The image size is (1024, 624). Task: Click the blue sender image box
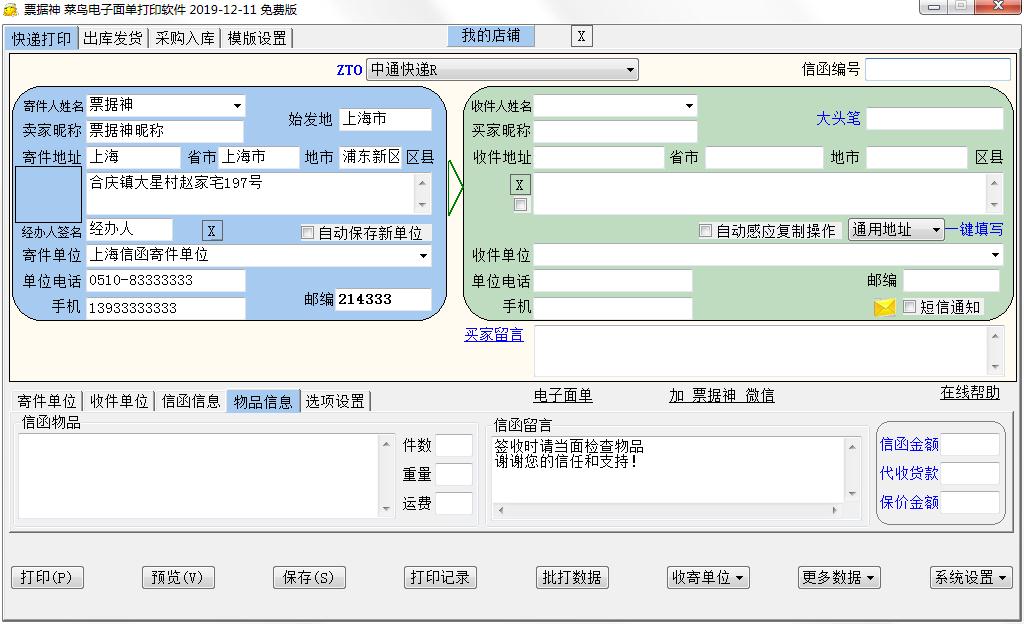[x=48, y=194]
